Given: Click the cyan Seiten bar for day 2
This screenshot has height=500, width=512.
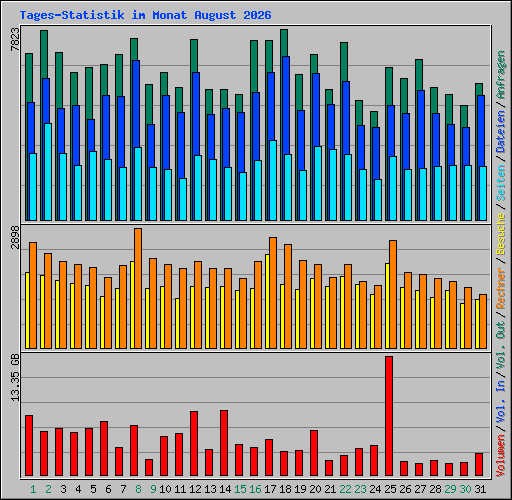Looking at the screenshot, I should (x=48, y=172).
